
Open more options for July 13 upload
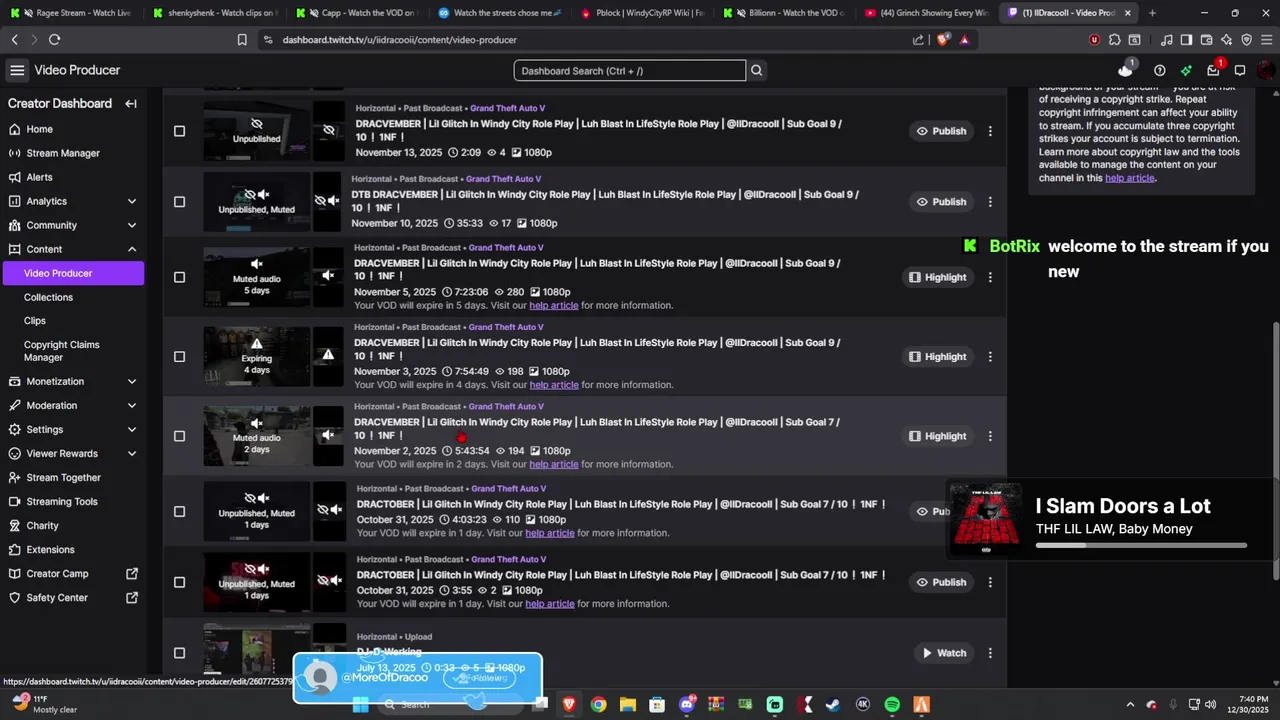coord(990,653)
